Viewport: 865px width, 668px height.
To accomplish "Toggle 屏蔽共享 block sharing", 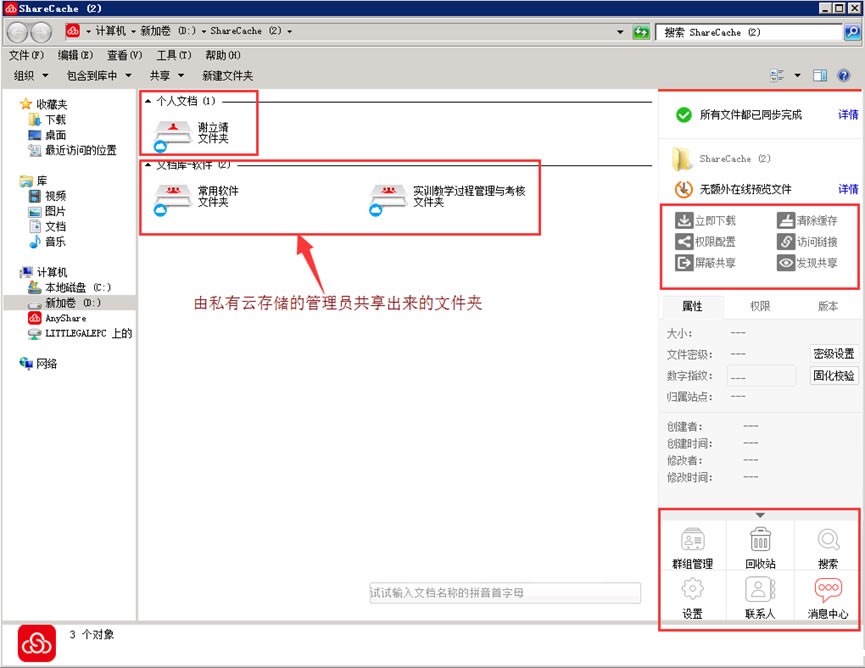I will (x=685, y=263).
